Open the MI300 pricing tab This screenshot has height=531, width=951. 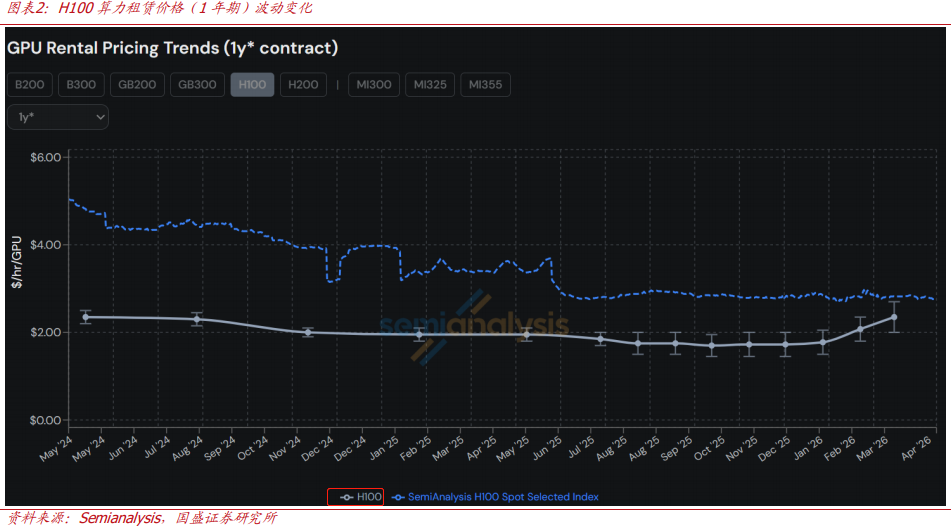[x=374, y=85]
